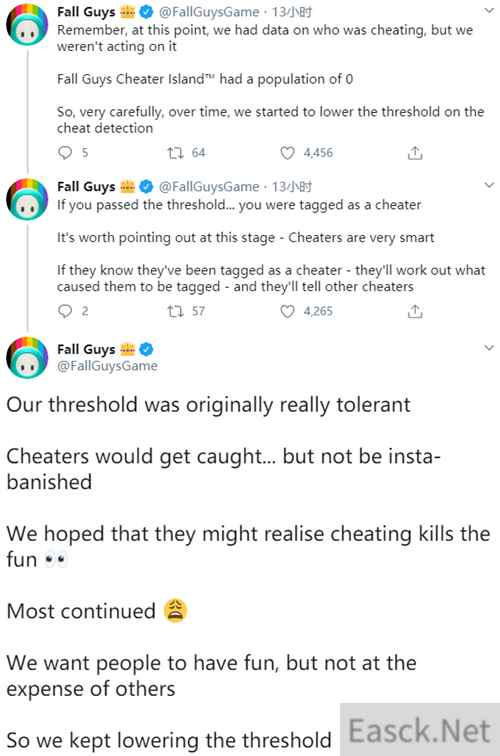Share the first tweet via share icon
Image resolution: width=500 pixels, height=756 pixels.
tap(415, 153)
